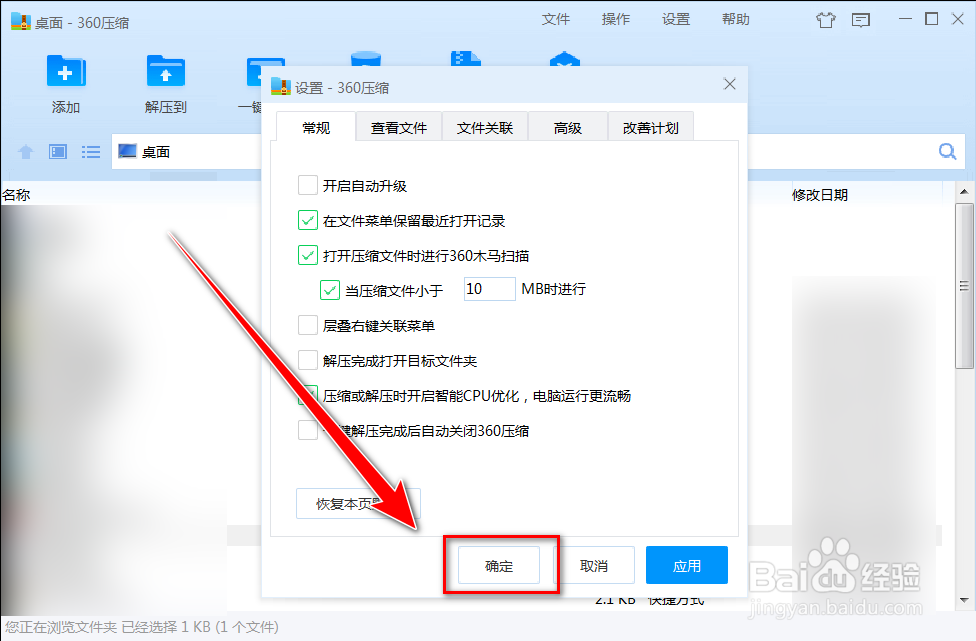Viewport: 976px width, 641px height.
Task: Minimize the 360压缩 main window
Action: pyautogui.click(x=905, y=19)
